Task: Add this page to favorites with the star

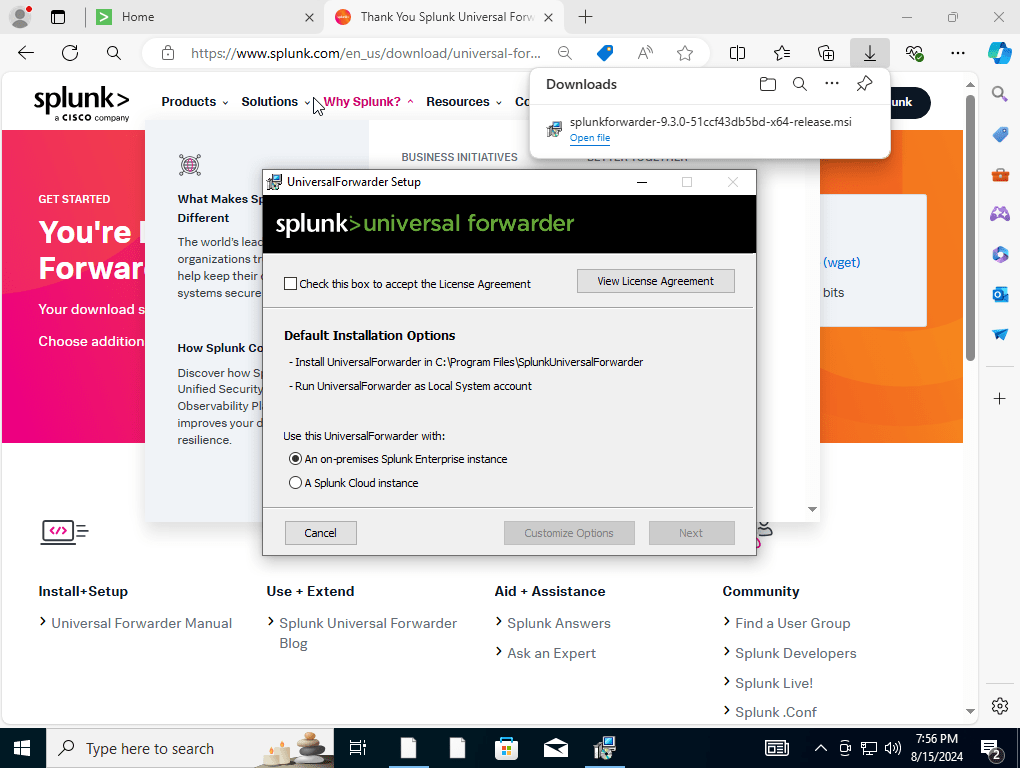Action: (x=684, y=53)
